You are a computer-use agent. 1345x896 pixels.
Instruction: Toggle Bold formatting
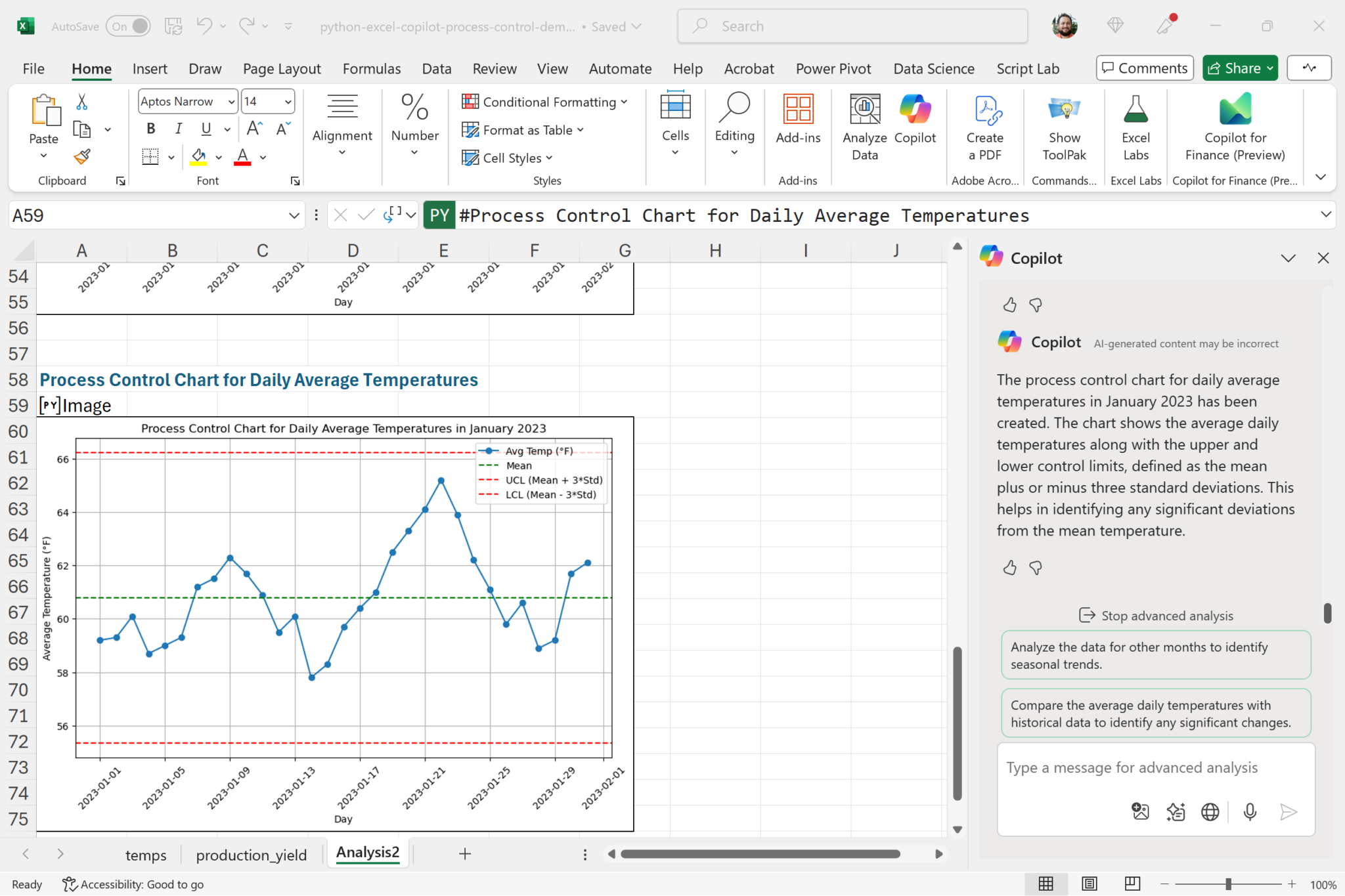coord(151,129)
